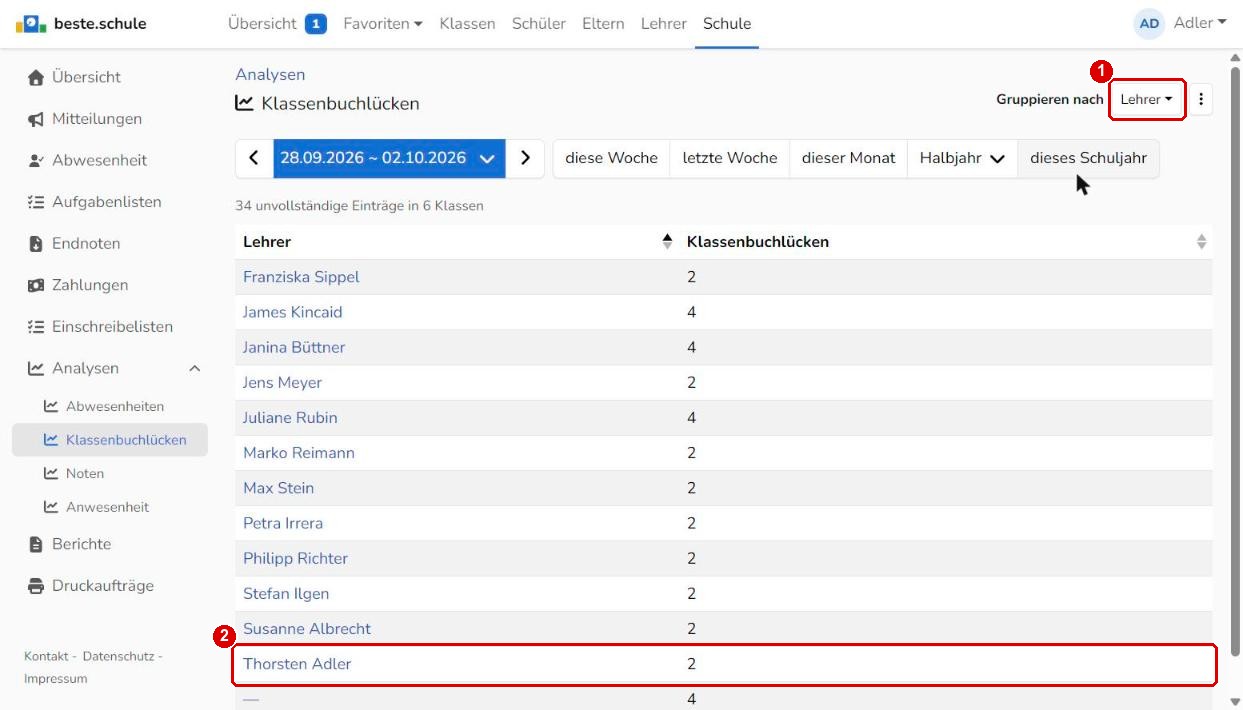Open the Gruppieren nach Lehrer dropdown
The width and height of the screenshot is (1243, 710).
tap(1147, 100)
